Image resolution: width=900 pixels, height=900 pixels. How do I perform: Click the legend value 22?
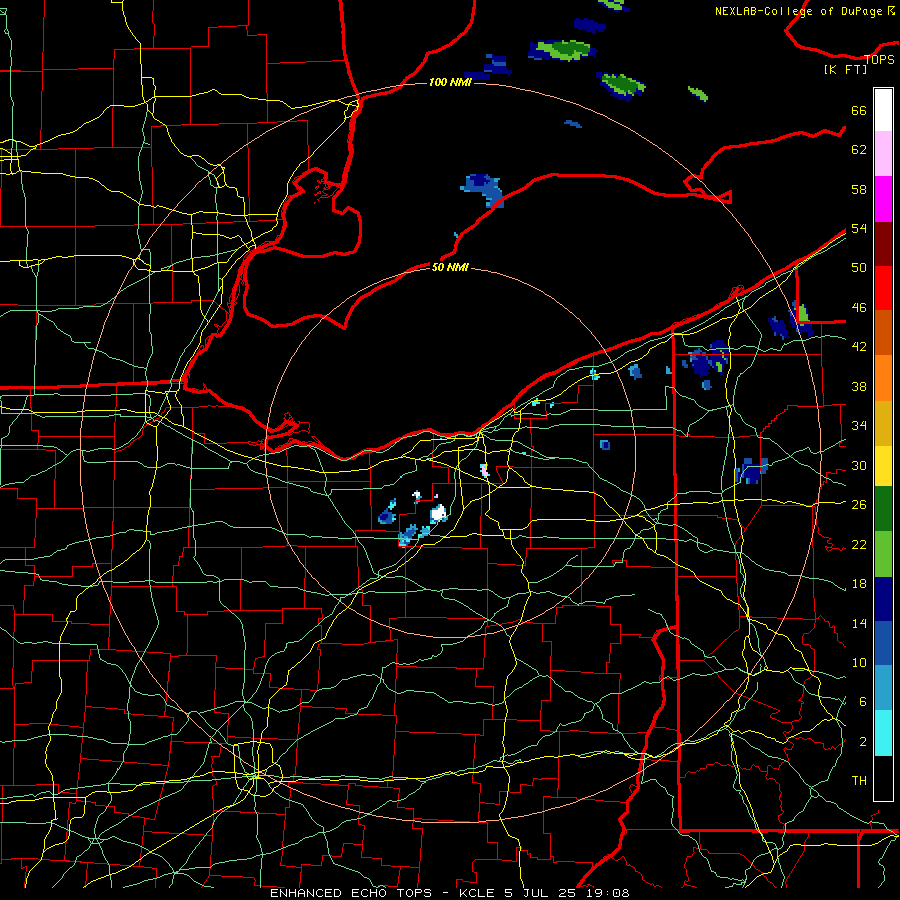859,544
